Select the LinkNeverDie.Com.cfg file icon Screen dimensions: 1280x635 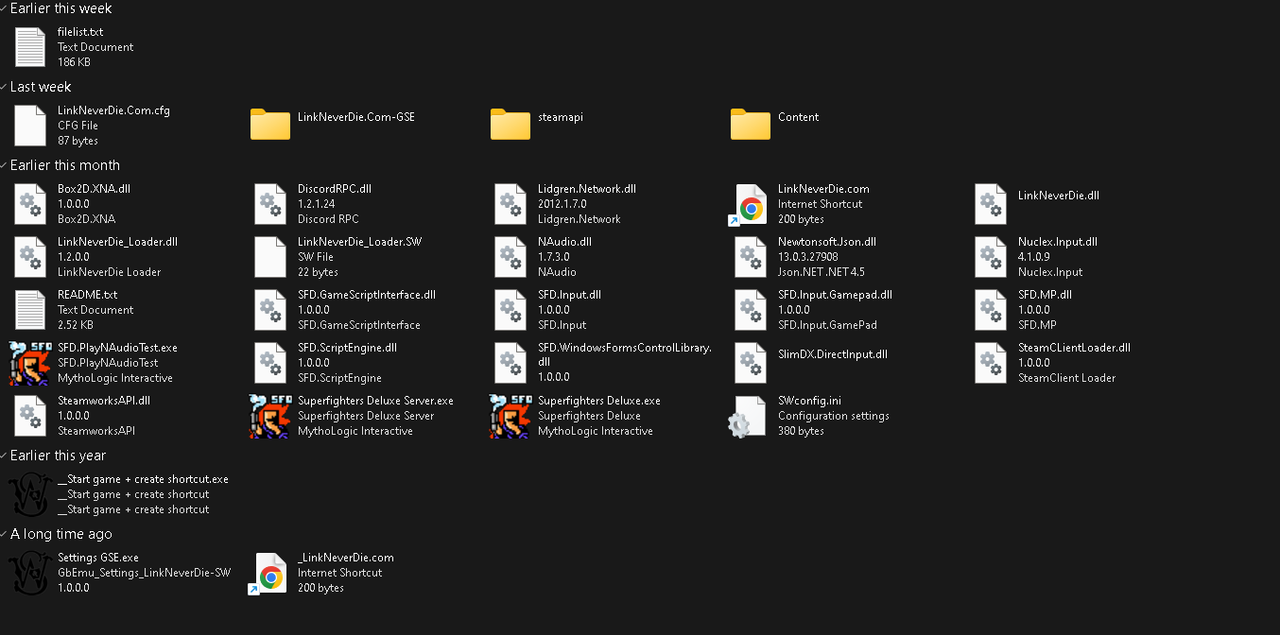30,126
